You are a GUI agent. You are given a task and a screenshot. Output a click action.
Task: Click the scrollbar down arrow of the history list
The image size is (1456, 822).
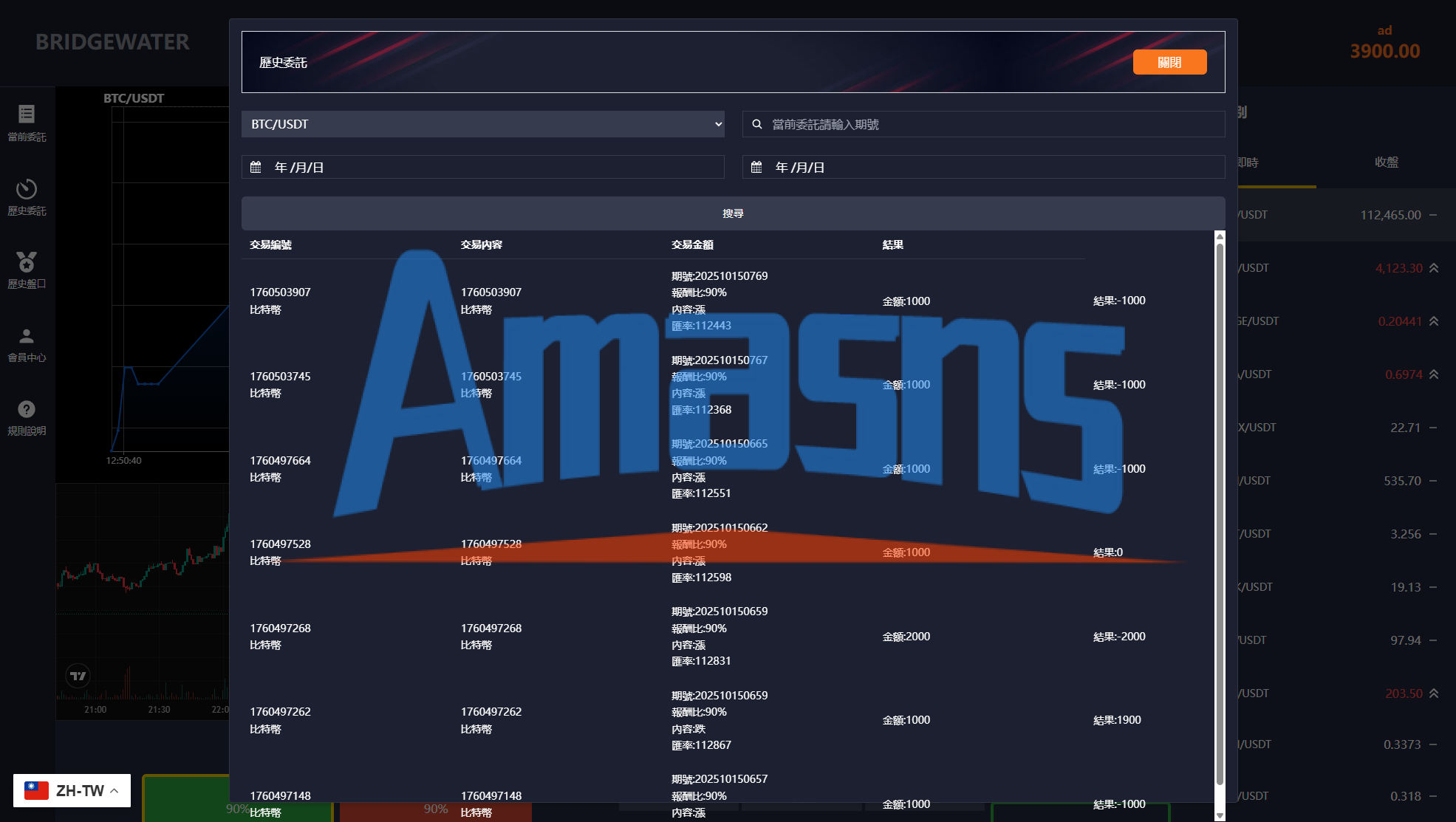(x=1220, y=815)
